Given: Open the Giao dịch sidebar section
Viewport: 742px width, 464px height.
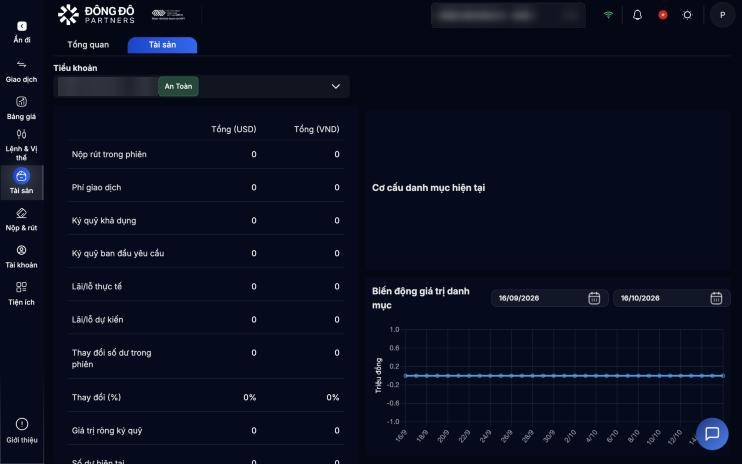Looking at the screenshot, I should [21, 71].
